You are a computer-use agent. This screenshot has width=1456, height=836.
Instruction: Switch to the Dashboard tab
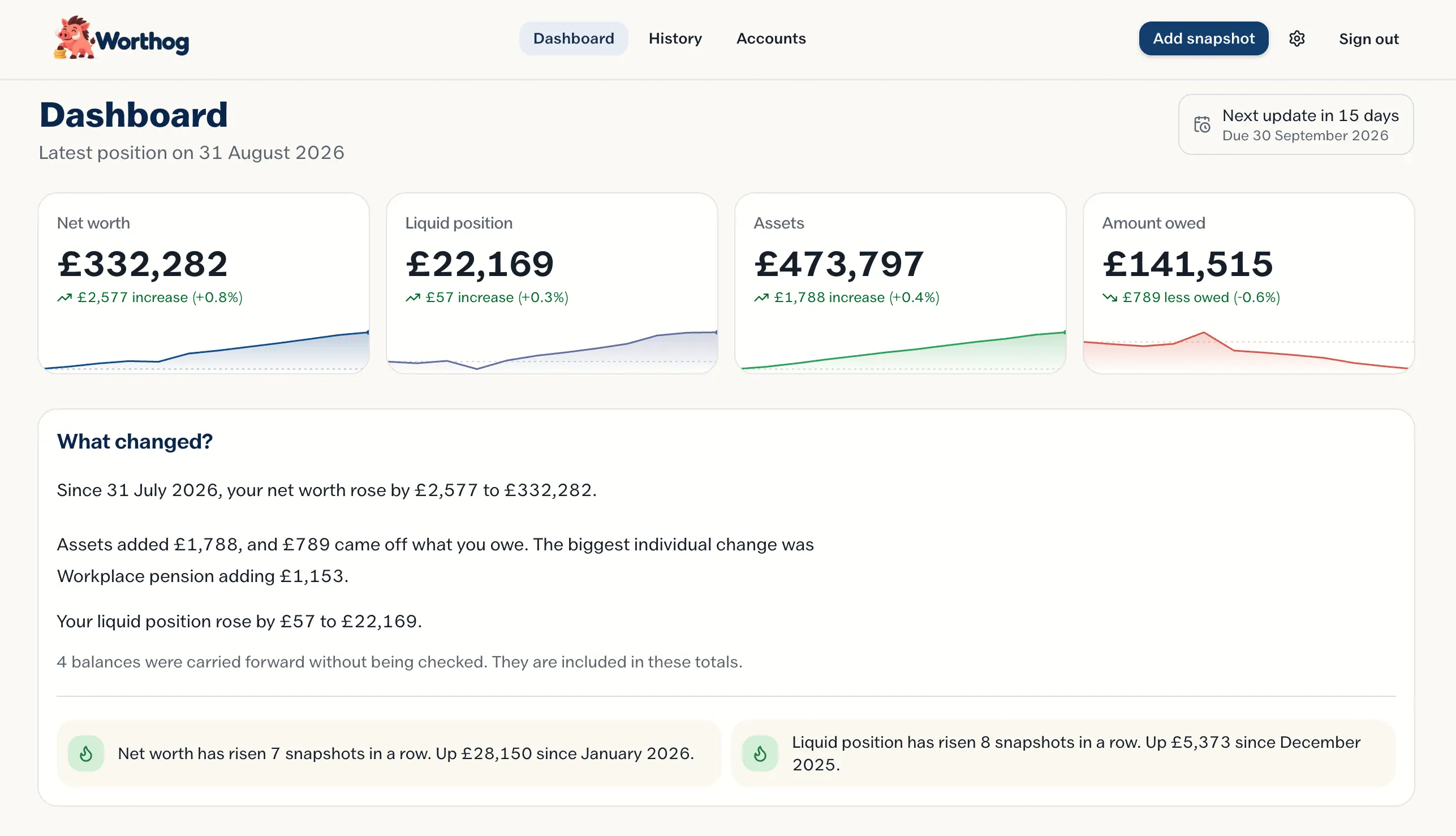pyautogui.click(x=574, y=38)
